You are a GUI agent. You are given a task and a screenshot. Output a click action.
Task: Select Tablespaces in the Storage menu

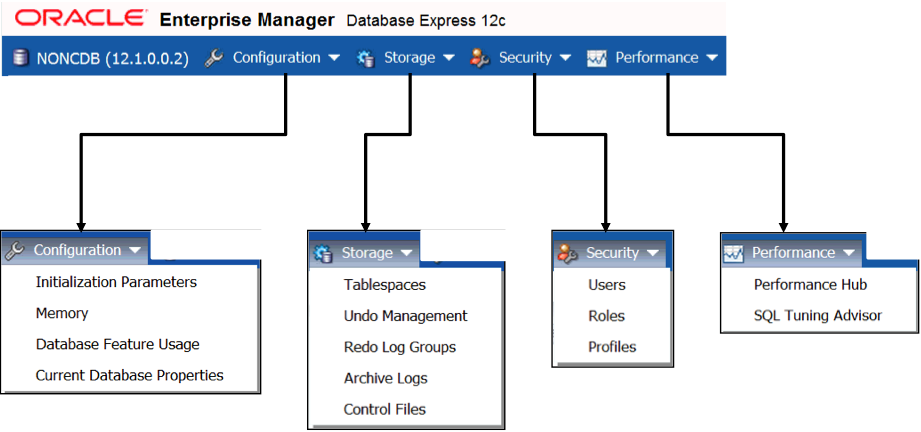[385, 285]
